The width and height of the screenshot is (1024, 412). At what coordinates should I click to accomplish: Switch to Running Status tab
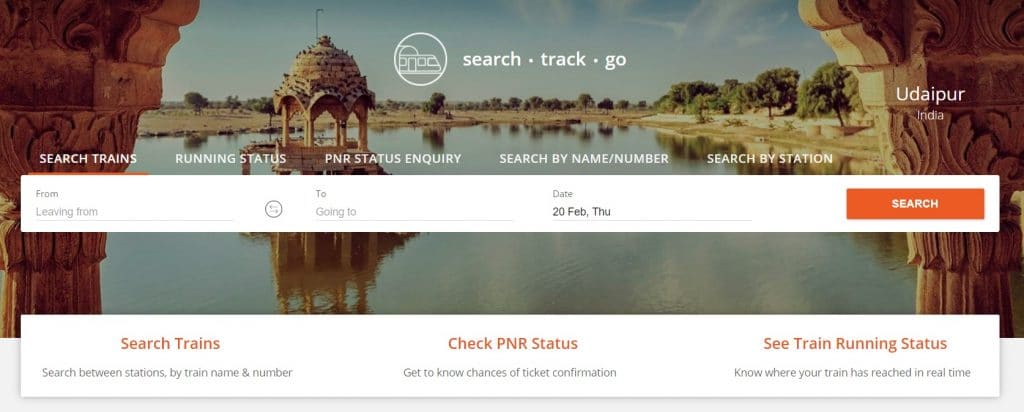[x=231, y=159]
